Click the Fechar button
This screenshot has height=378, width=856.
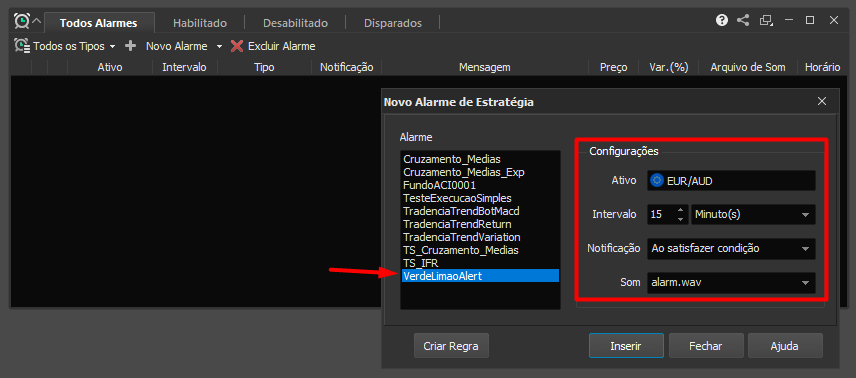[x=706, y=346]
